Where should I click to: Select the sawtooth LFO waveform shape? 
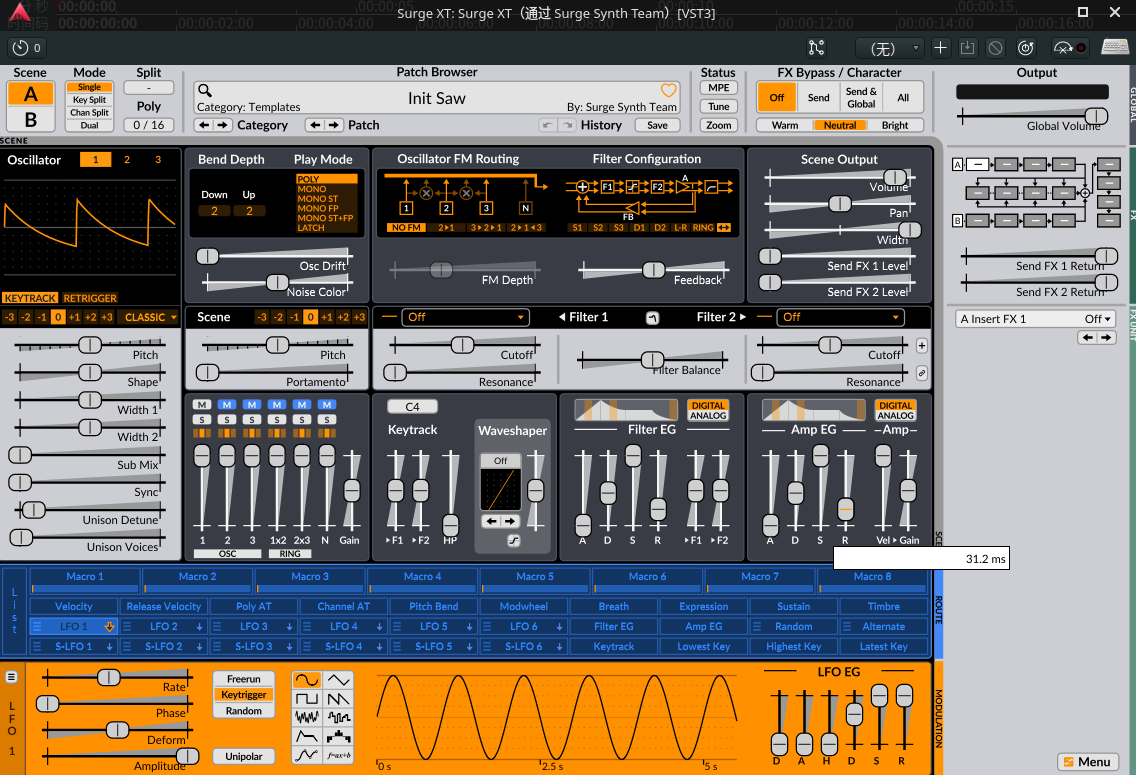point(338,698)
